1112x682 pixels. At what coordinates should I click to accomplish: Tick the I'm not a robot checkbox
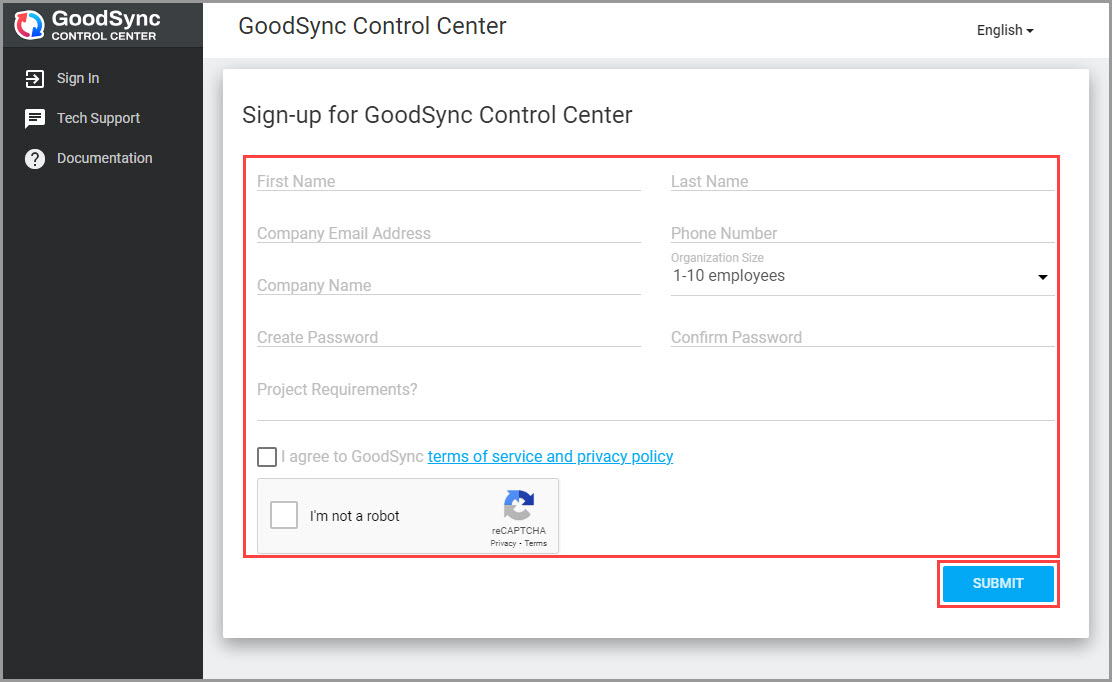coord(284,514)
